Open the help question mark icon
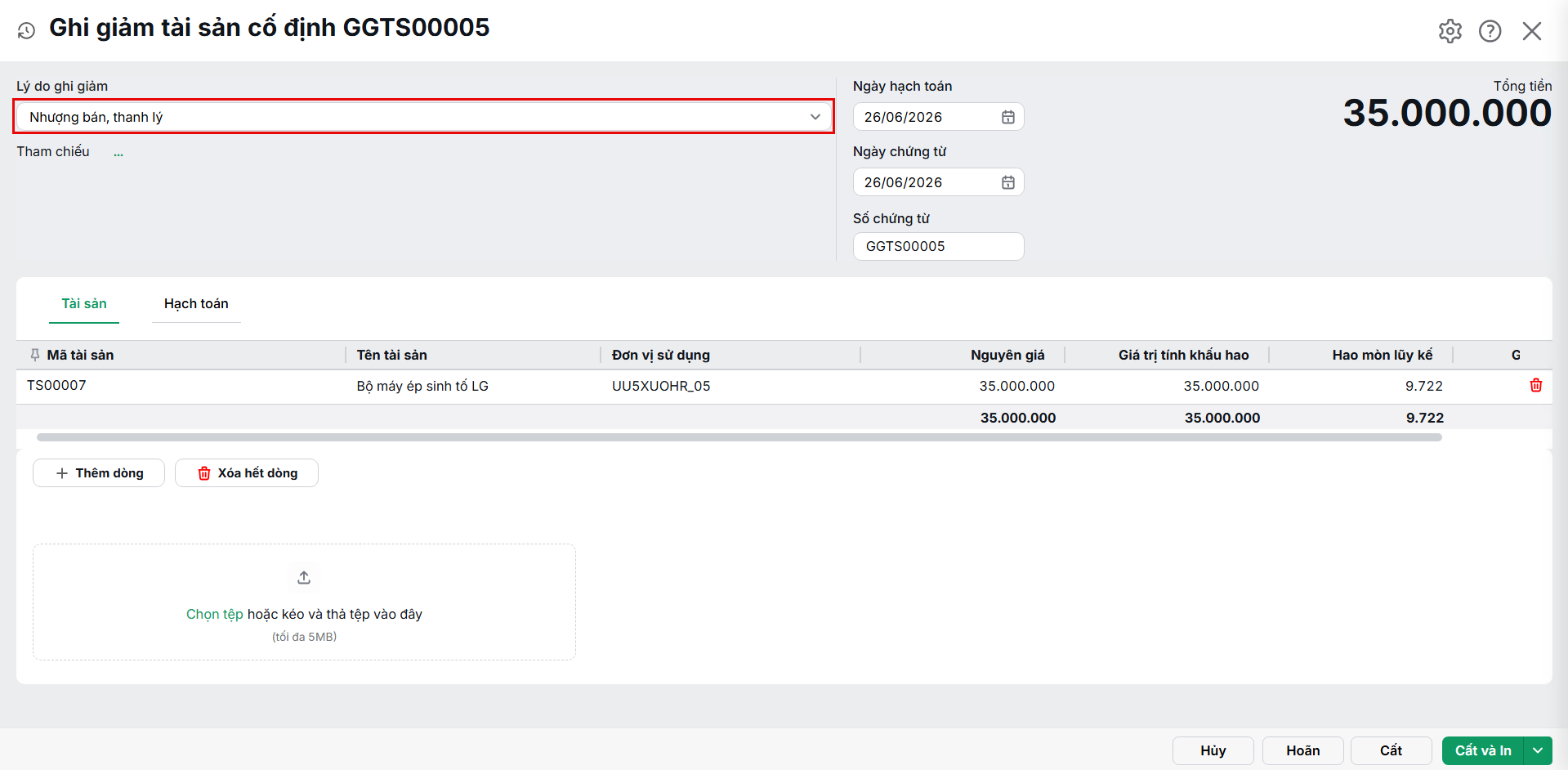Screen dimensions: 1568x770 click(1490, 31)
